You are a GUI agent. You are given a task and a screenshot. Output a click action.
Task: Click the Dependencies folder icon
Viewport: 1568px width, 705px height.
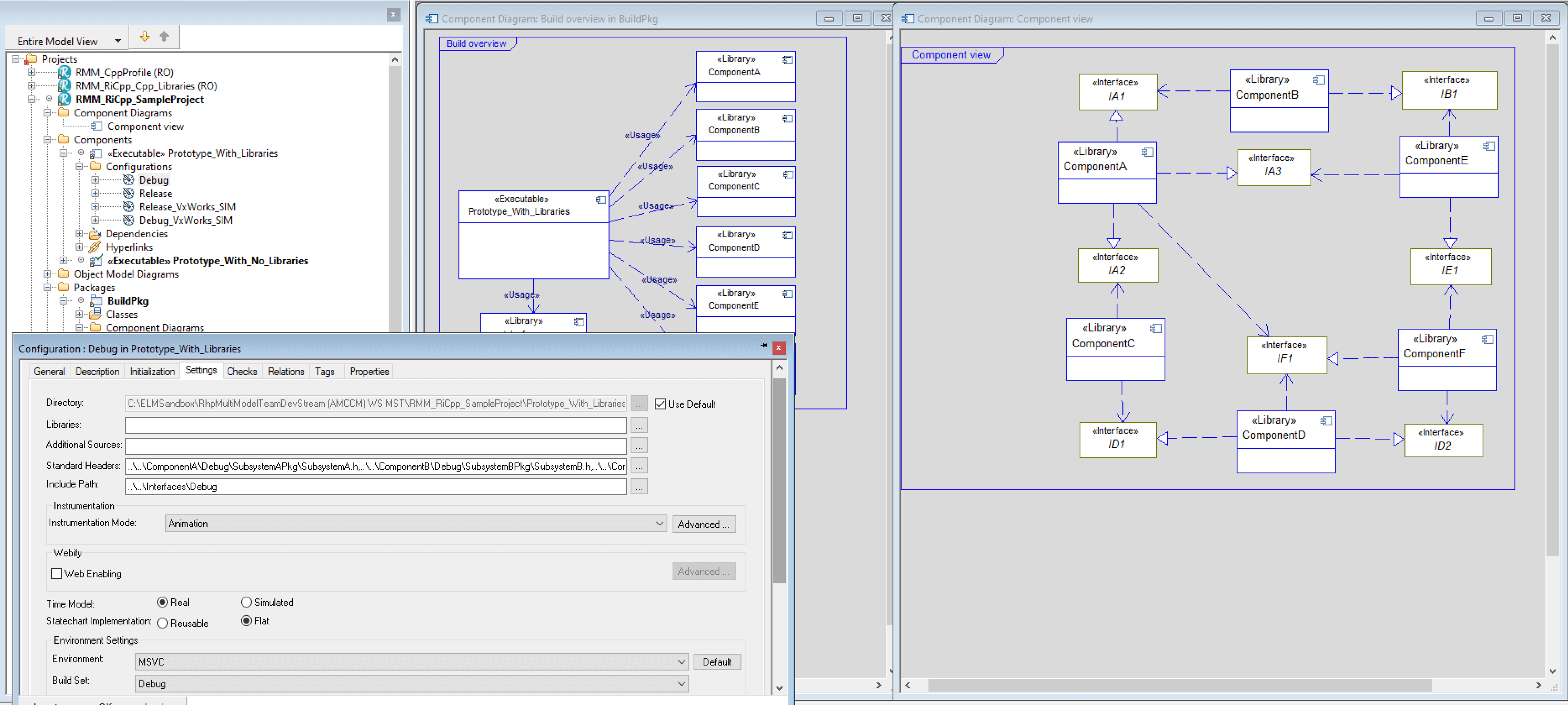[94, 234]
